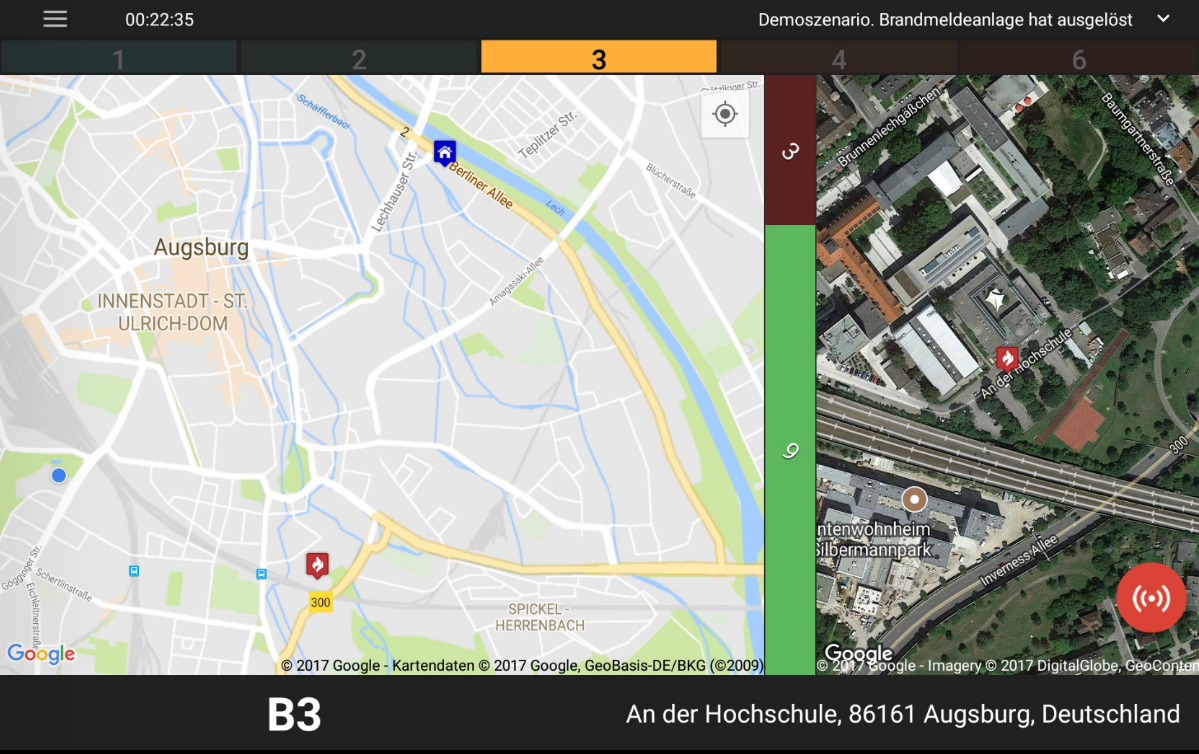Open the Demoszenario Brandmeldeanlage scenario title
The image size is (1199, 754).
[945, 20]
